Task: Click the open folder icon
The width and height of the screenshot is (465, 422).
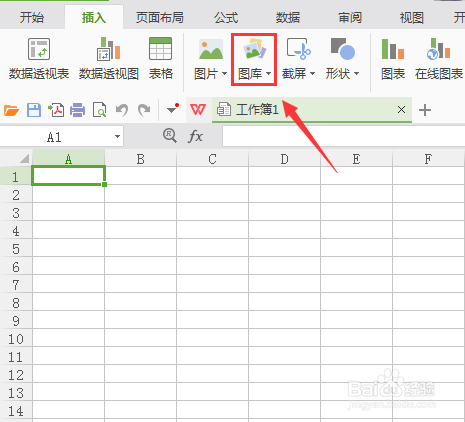Action: (x=11, y=110)
